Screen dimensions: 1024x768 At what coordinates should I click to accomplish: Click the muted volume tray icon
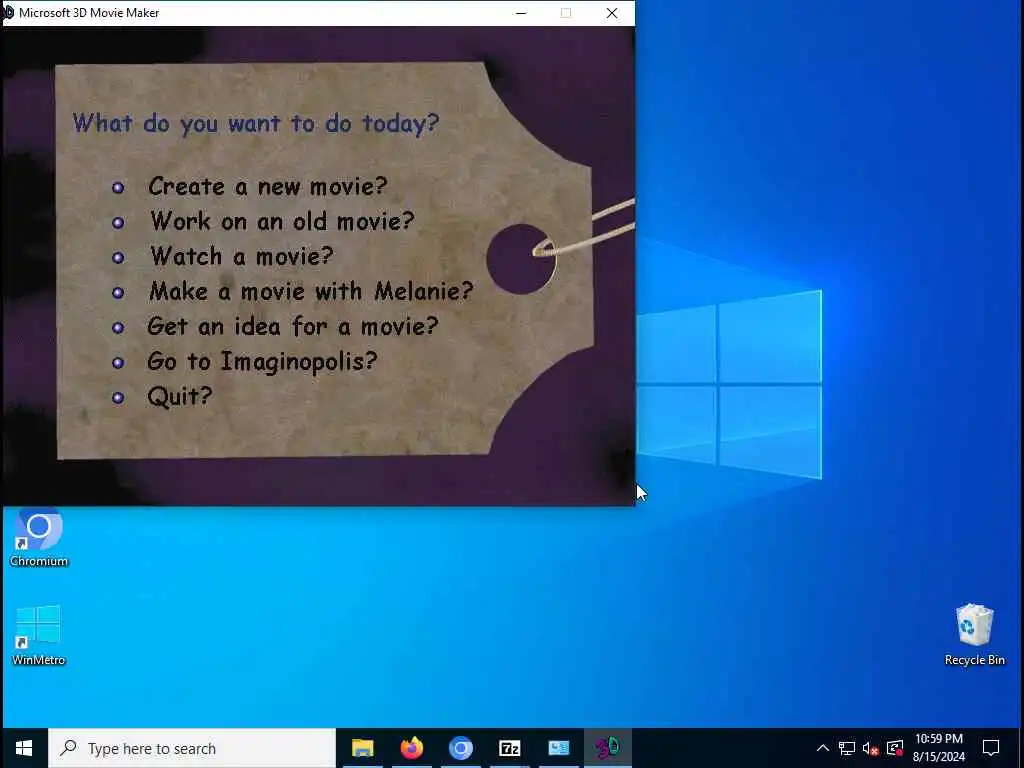(x=870, y=748)
